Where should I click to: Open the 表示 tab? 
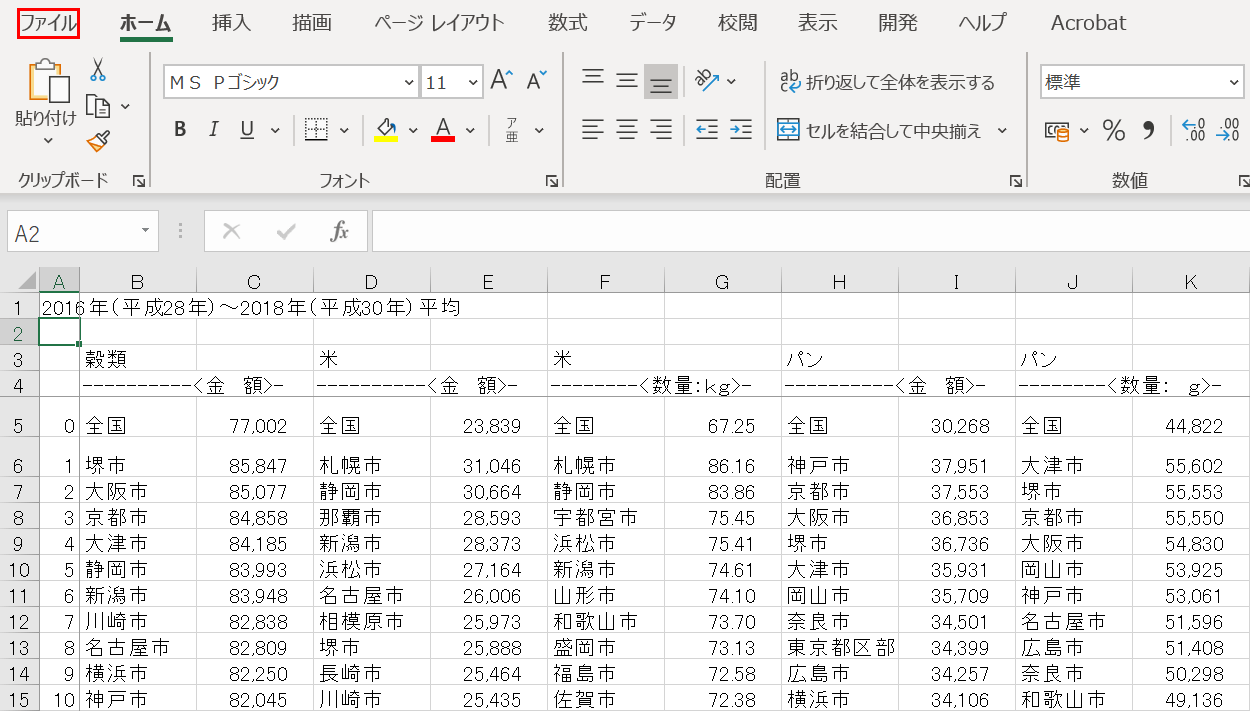[818, 23]
